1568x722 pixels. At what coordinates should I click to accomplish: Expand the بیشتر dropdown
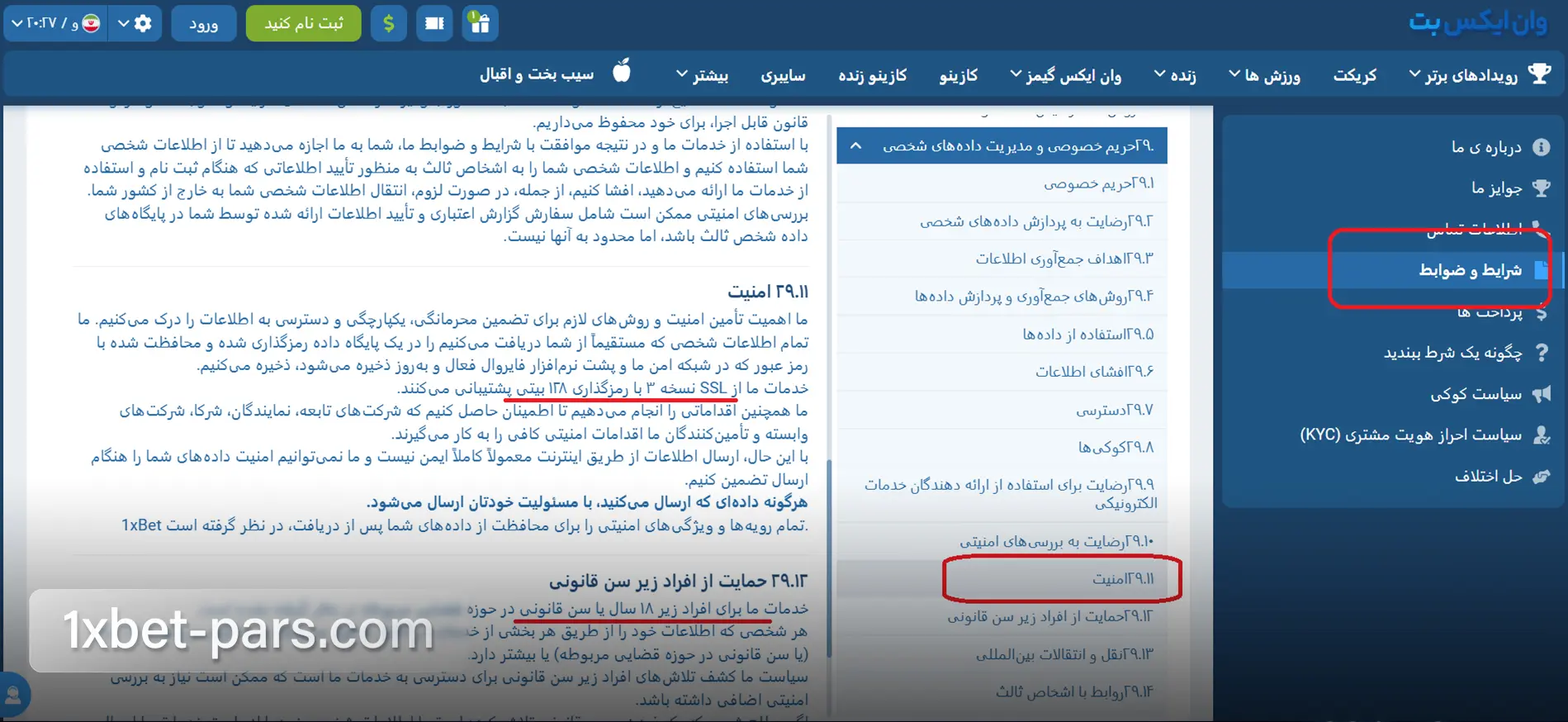coord(702,75)
